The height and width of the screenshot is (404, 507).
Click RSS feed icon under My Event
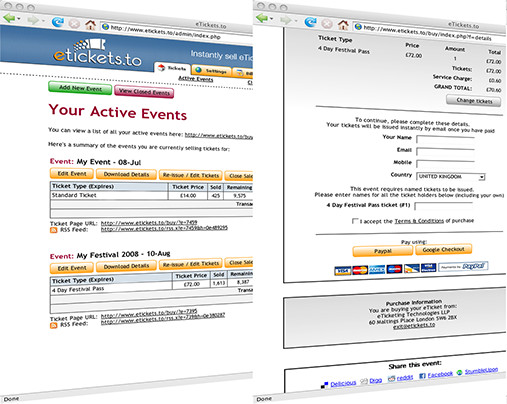click(x=53, y=230)
